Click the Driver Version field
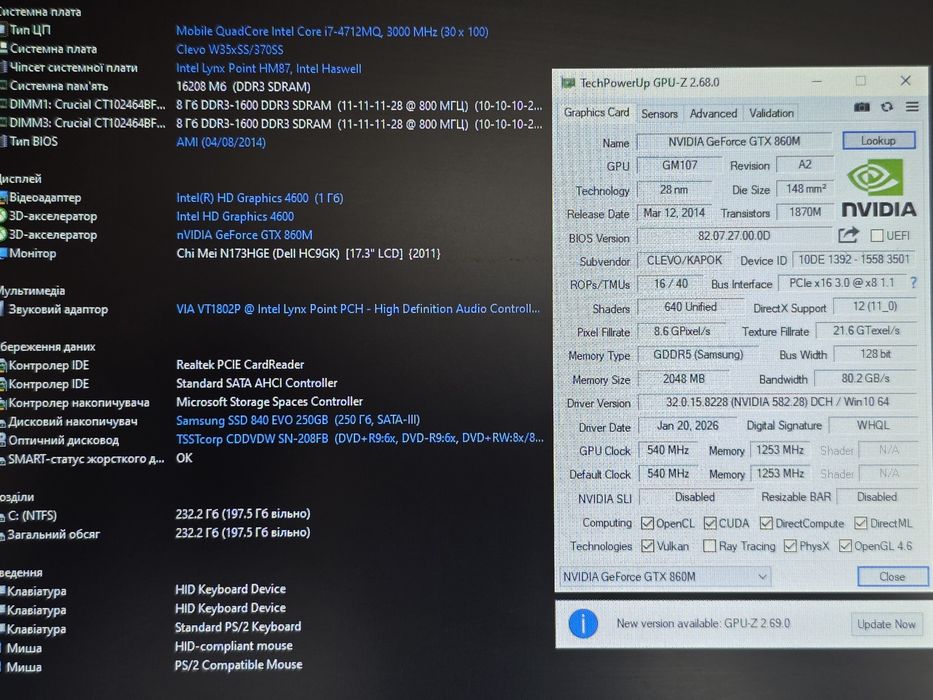The image size is (933, 700). tap(777, 402)
